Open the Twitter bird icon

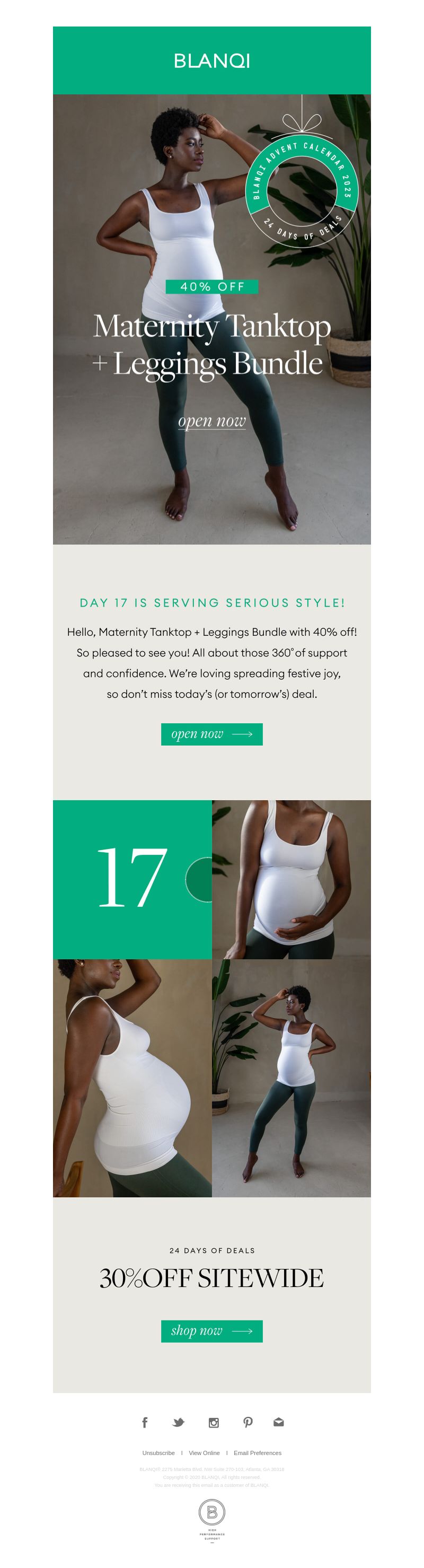[x=178, y=1423]
